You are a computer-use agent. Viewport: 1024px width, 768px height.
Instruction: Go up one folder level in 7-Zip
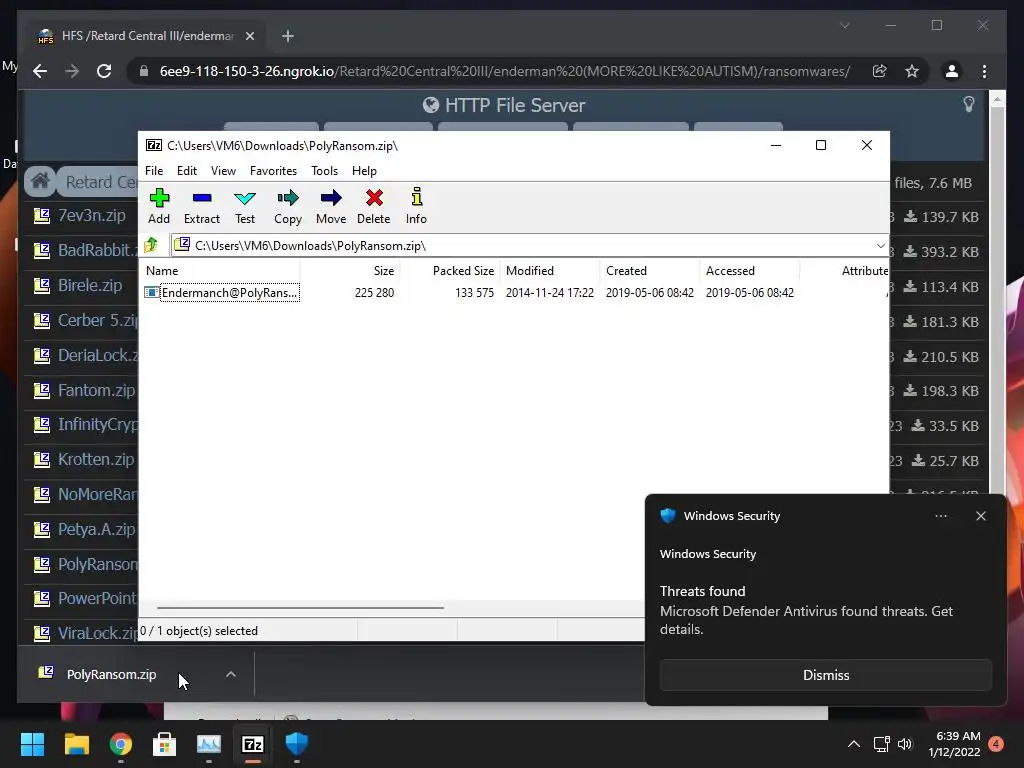coord(152,245)
